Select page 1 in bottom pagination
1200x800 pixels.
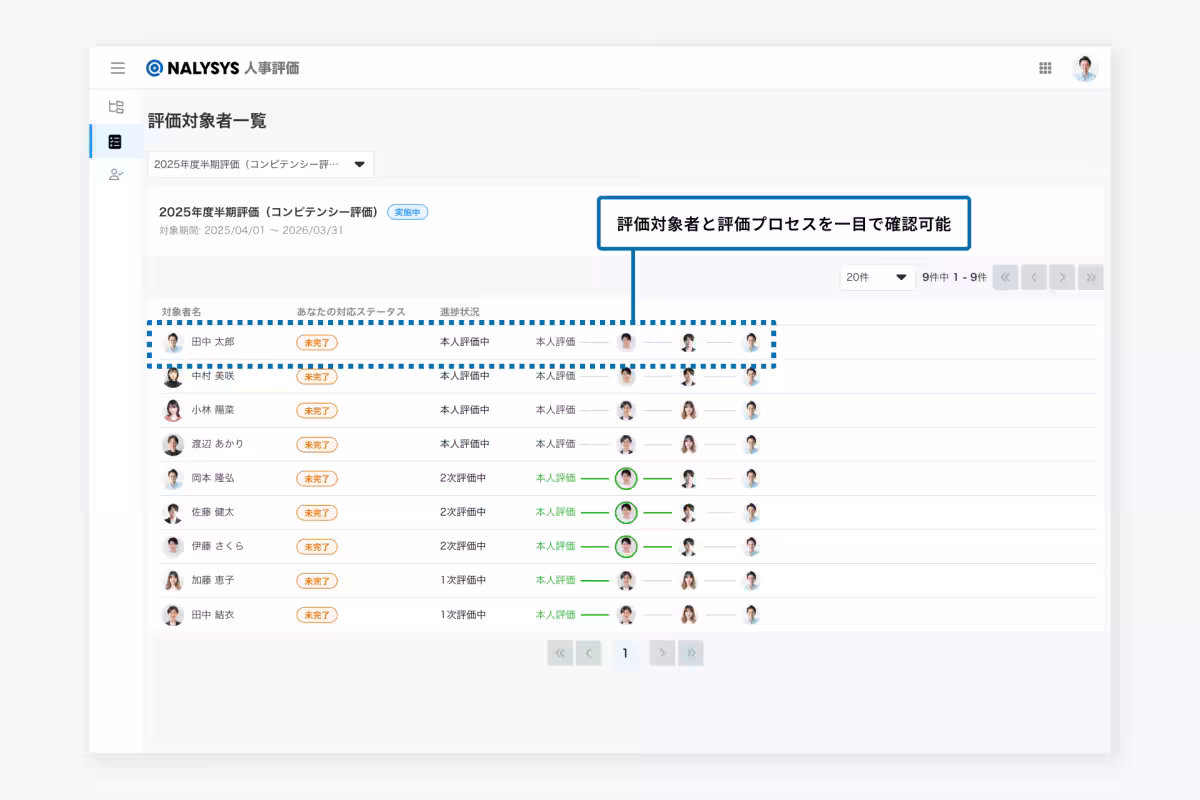(625, 653)
